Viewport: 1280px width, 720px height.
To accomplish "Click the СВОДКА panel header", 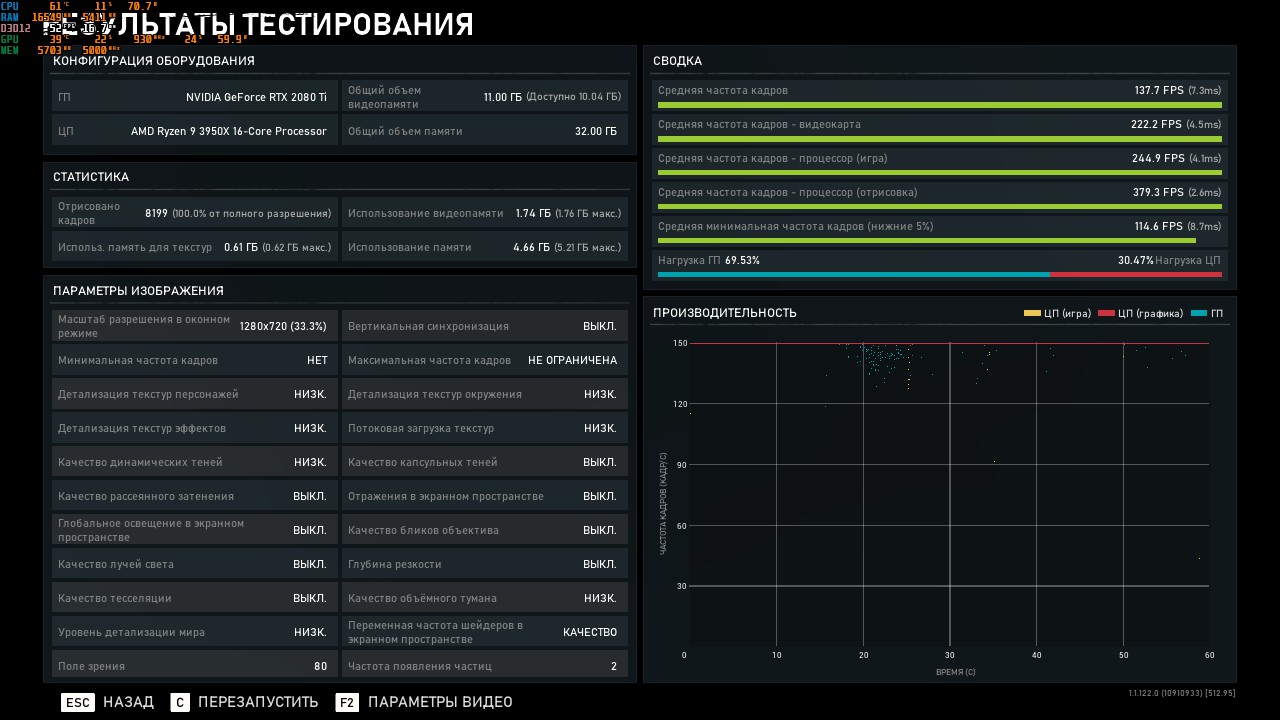I will (x=678, y=61).
